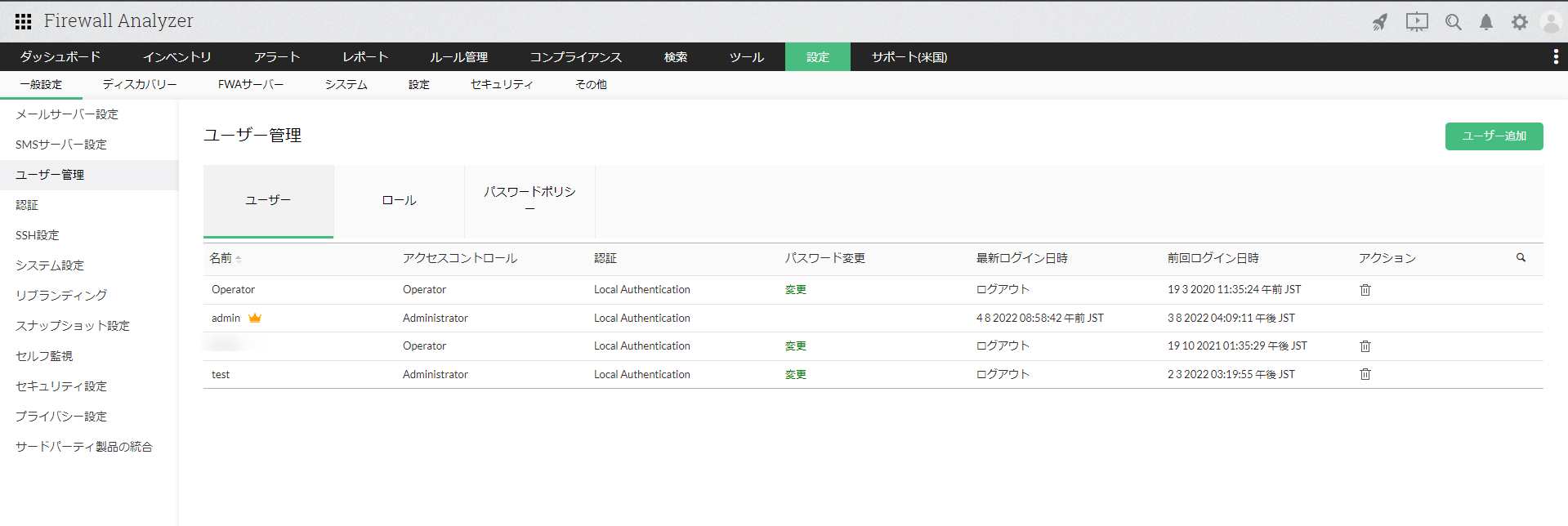This screenshot has height=526, width=1568.
Task: Click the table search magnifier icon
Action: click(1521, 257)
